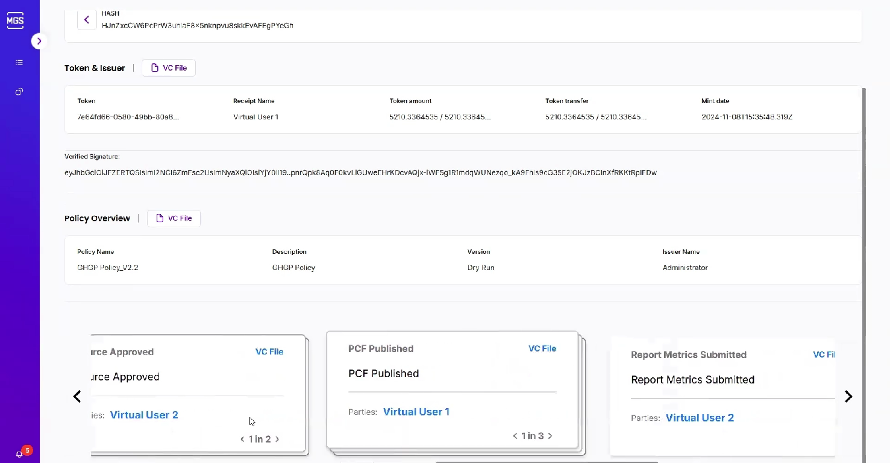The width and height of the screenshot is (890, 464).
Task: Go to previous item in PCF Published stack
Action: (515, 436)
